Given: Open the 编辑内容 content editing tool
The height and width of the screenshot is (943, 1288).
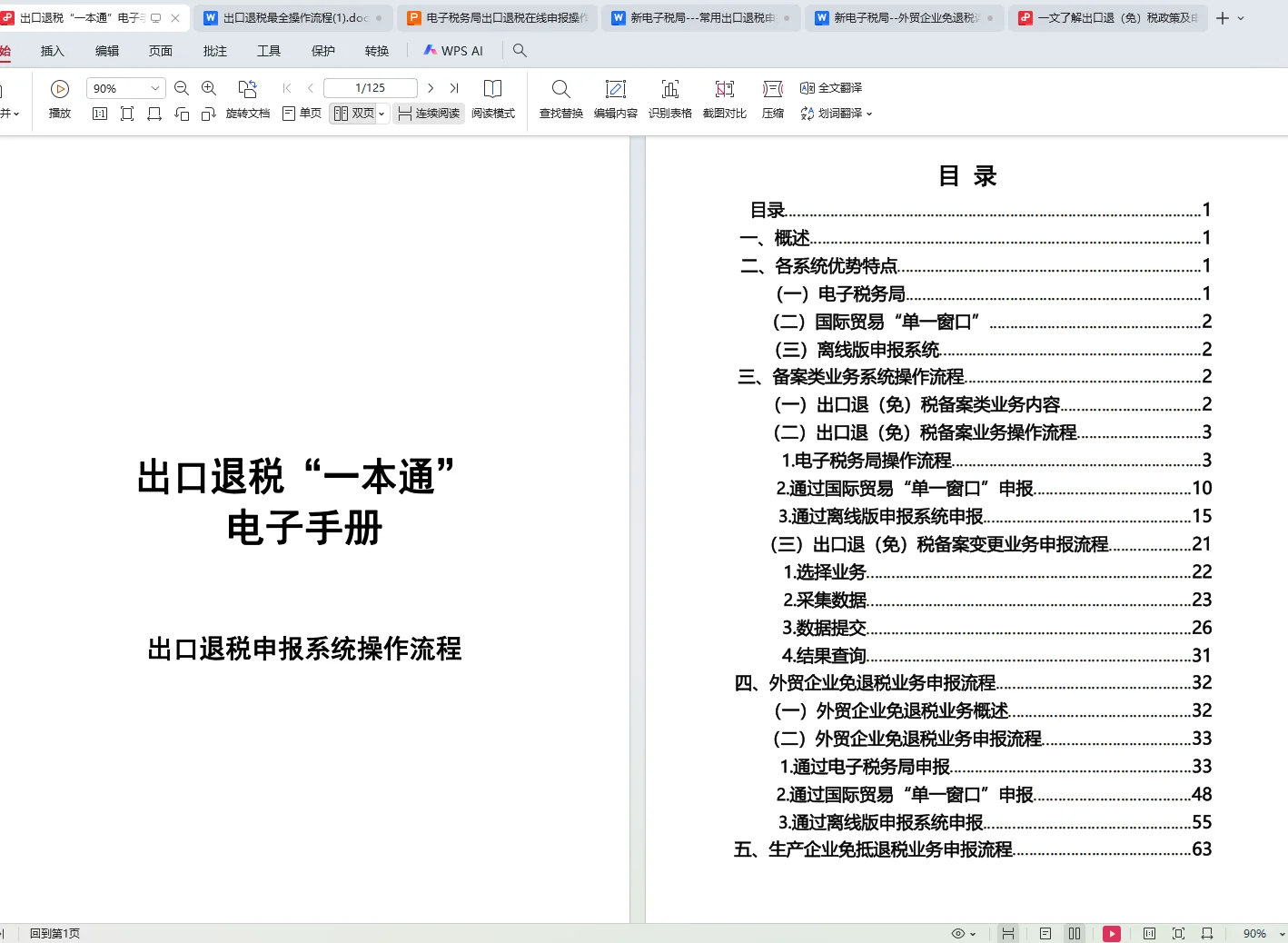Looking at the screenshot, I should [616, 98].
